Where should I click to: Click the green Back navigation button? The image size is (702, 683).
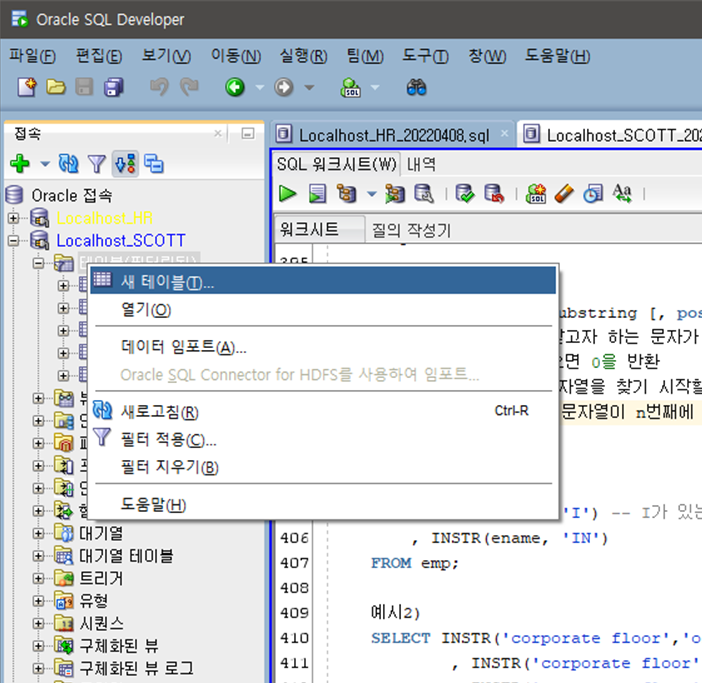(235, 87)
